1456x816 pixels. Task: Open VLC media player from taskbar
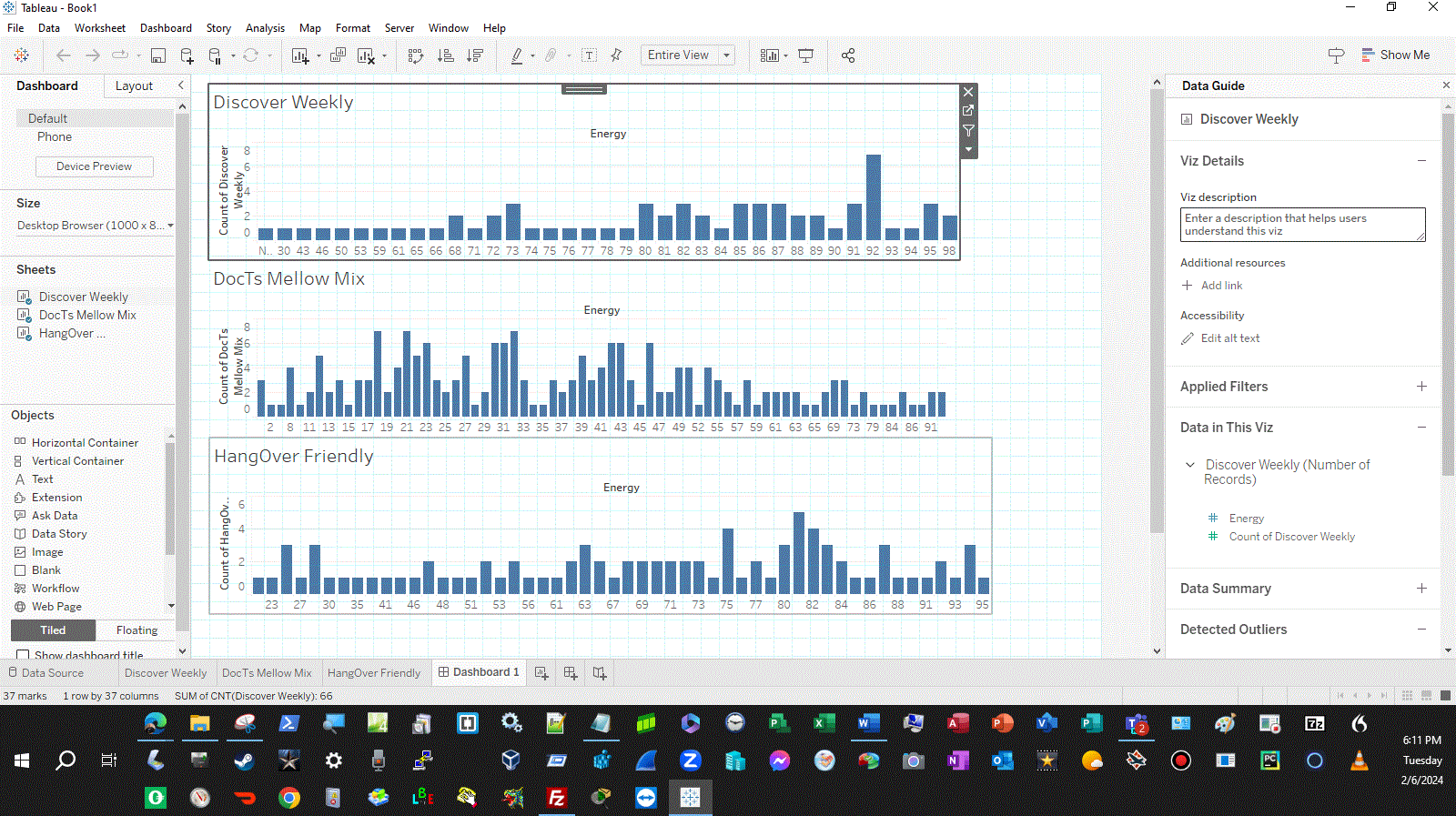pos(1360,761)
